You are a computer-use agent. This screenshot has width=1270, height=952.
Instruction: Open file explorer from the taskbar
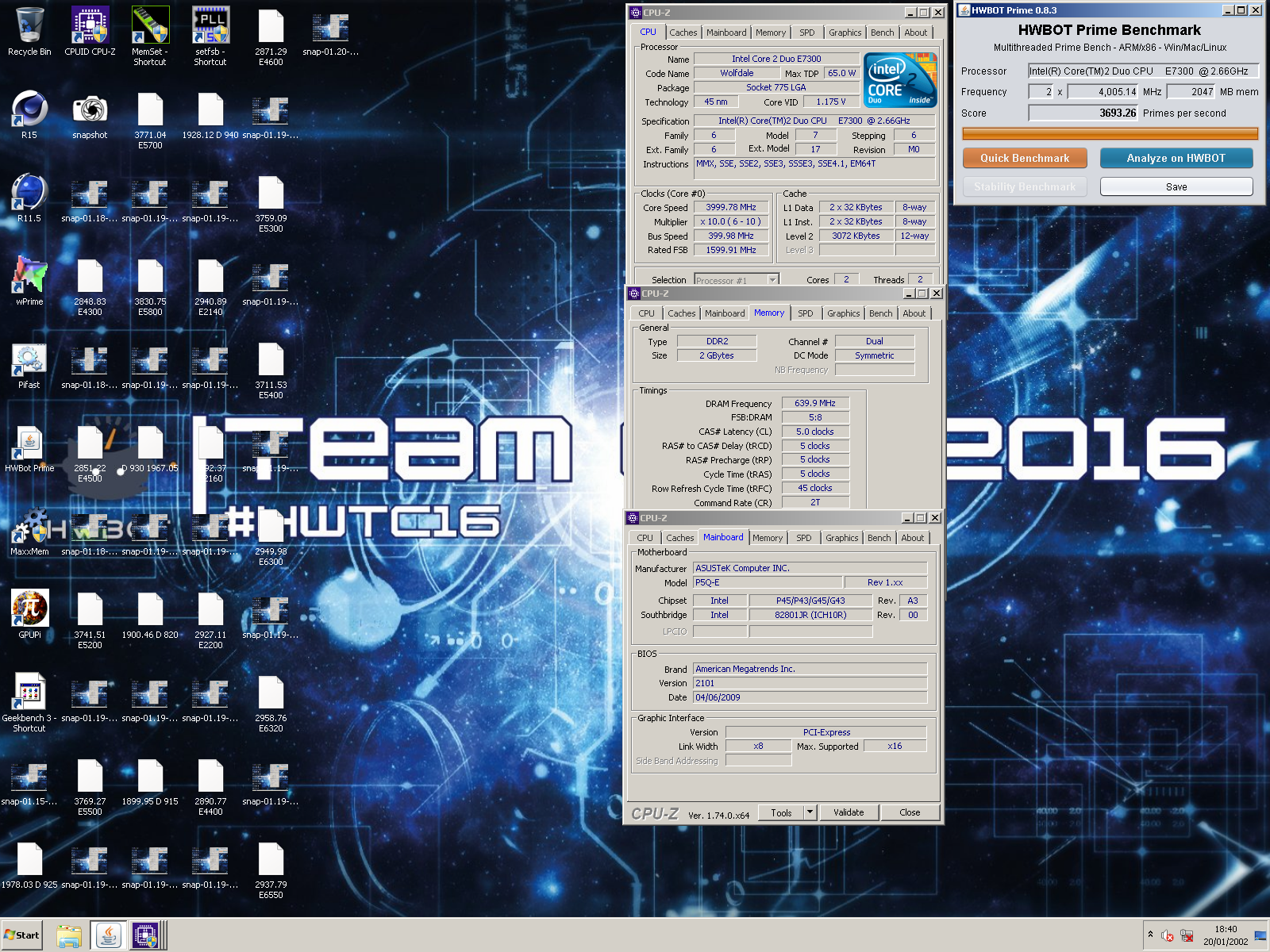click(x=69, y=935)
